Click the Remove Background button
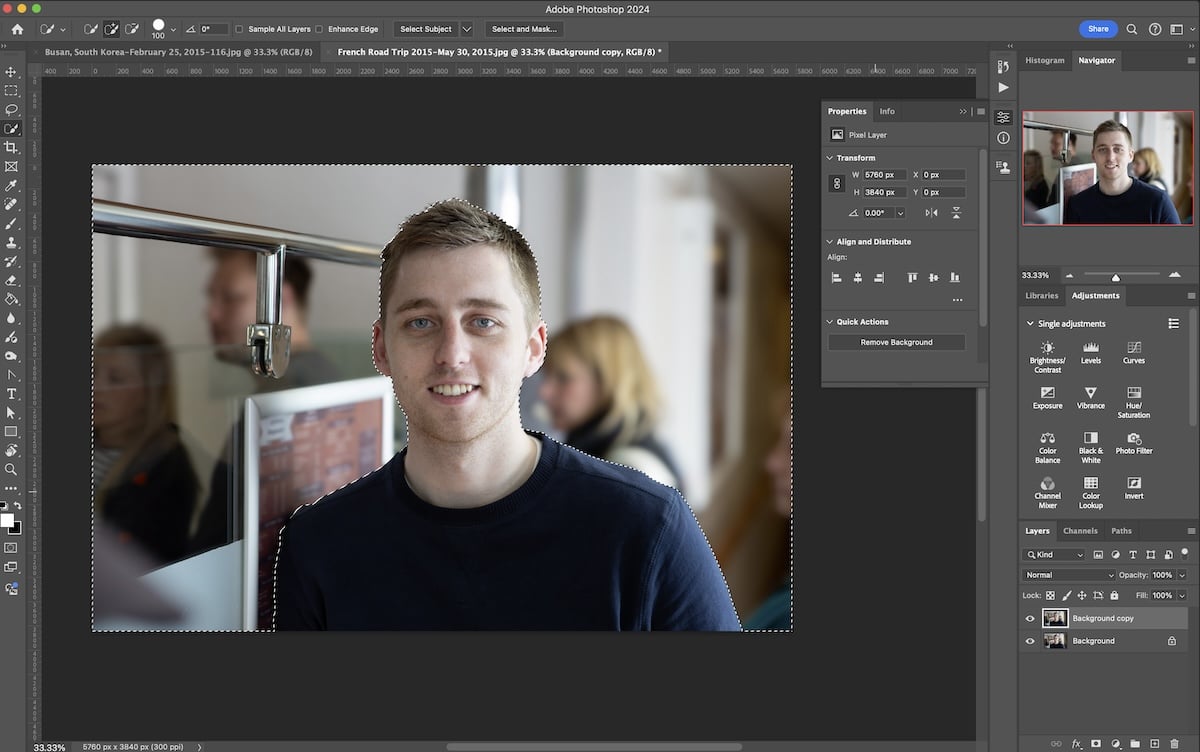This screenshot has height=752, width=1200. (895, 342)
